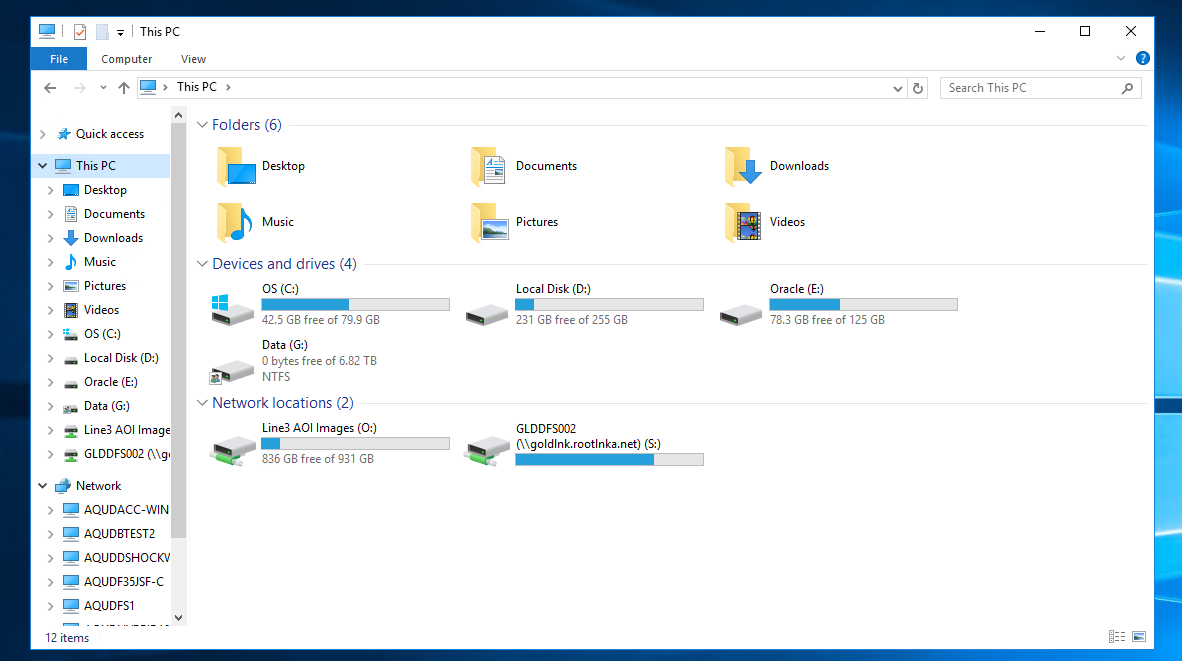This screenshot has width=1182, height=661.
Task: Open the address bar history dropdown
Action: pos(898,88)
